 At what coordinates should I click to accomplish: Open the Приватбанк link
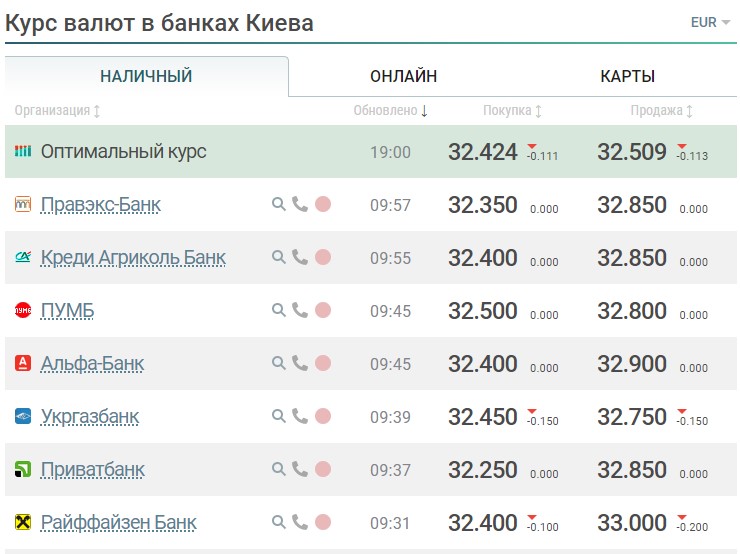tap(93, 470)
